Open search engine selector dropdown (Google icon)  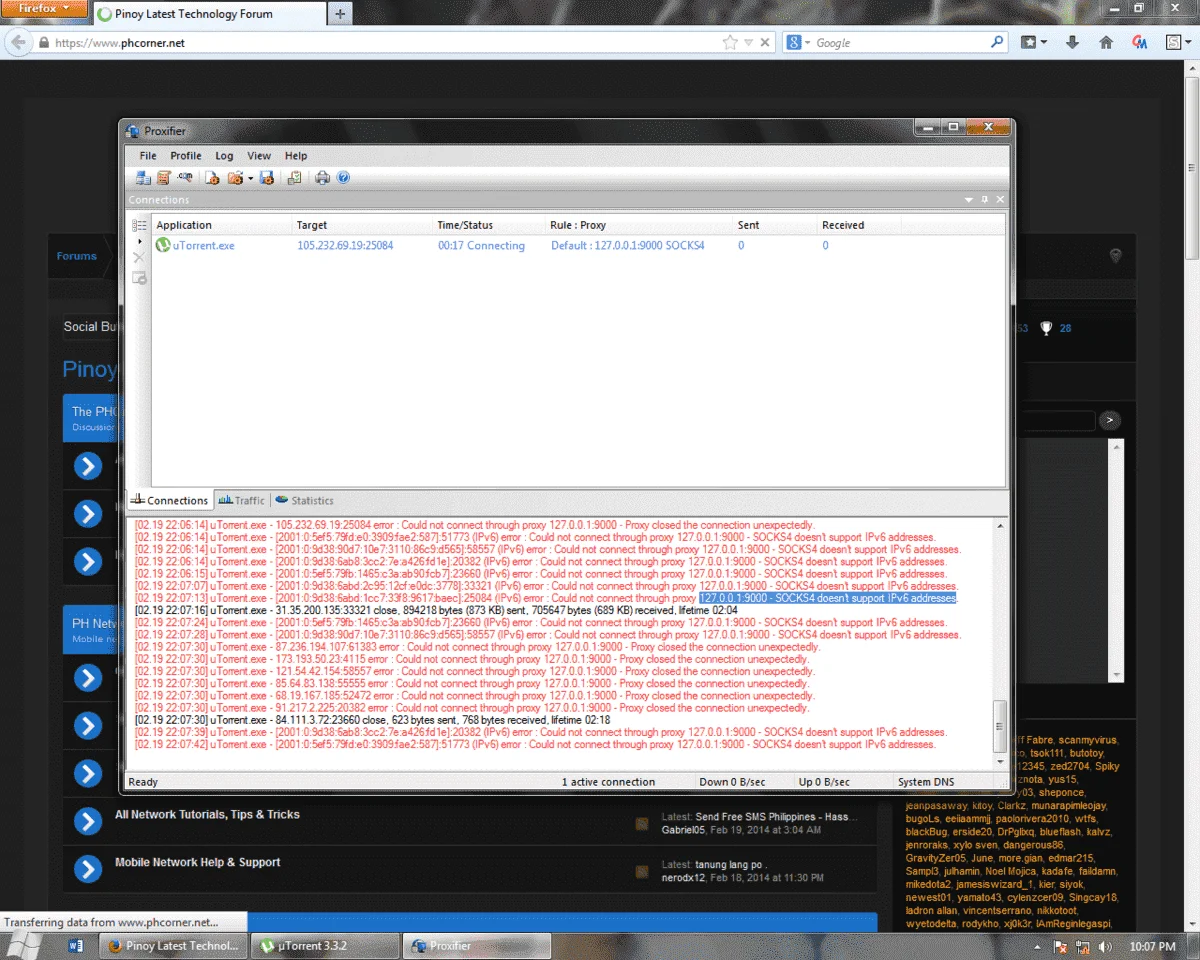797,43
